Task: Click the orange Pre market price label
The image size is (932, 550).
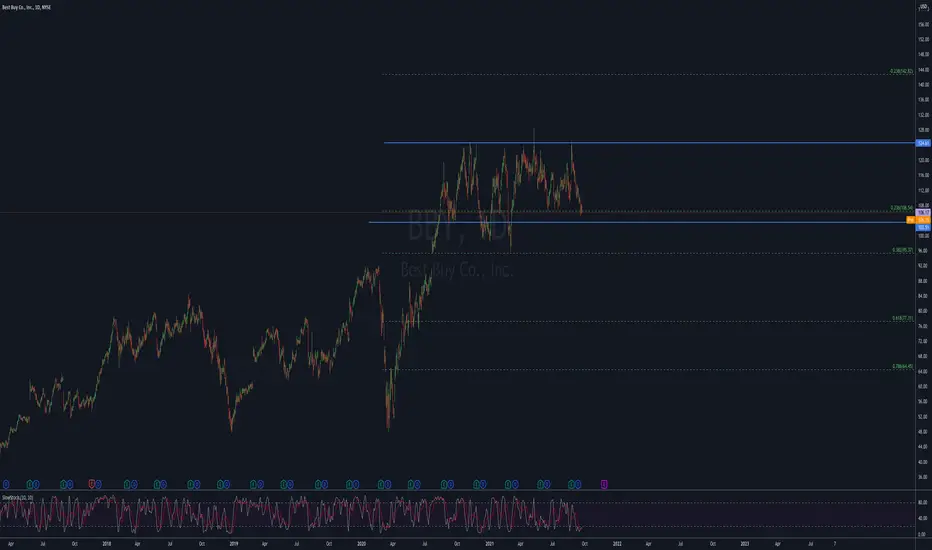Action: [x=918, y=220]
